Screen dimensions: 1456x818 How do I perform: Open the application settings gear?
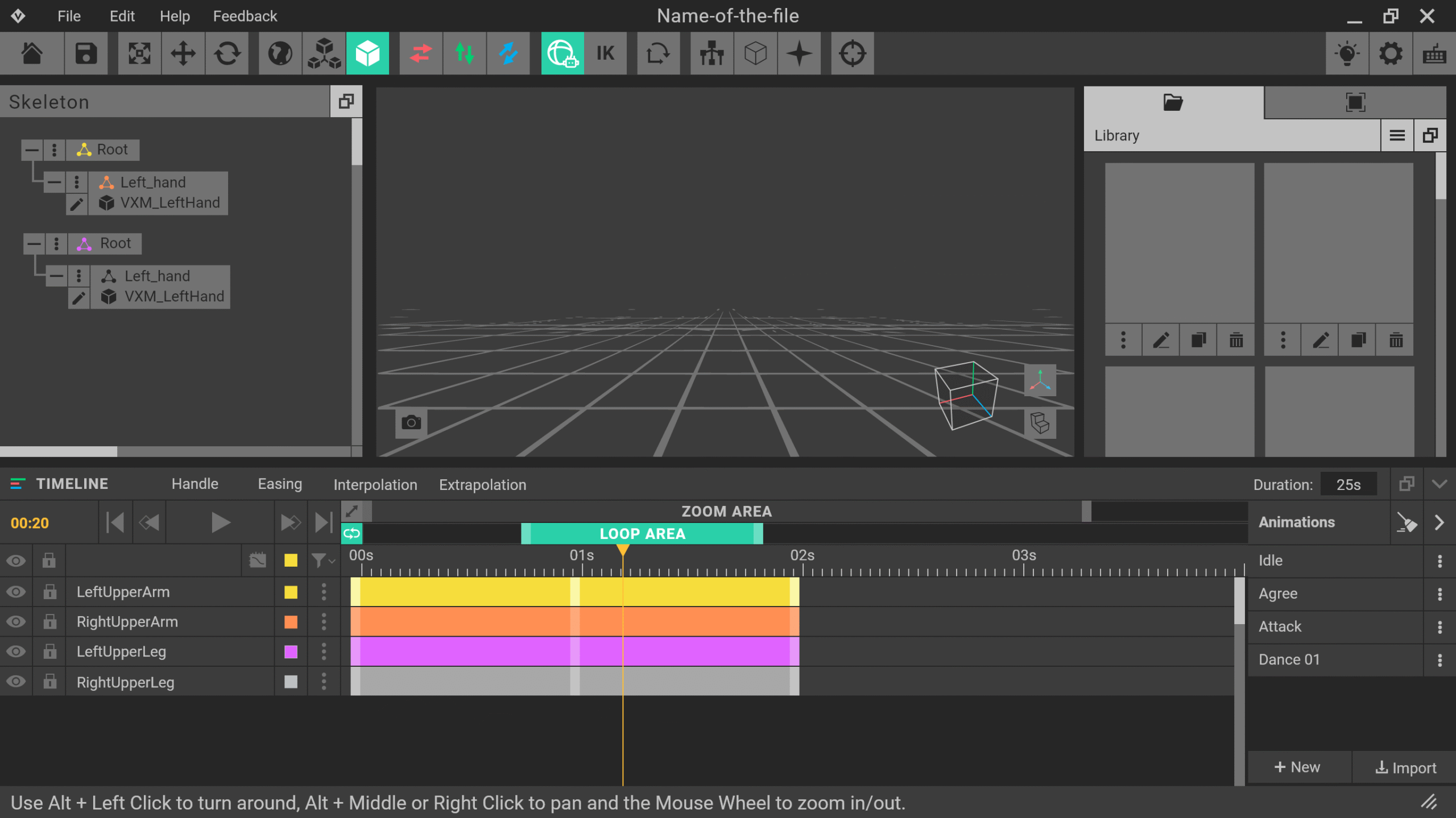tap(1390, 53)
